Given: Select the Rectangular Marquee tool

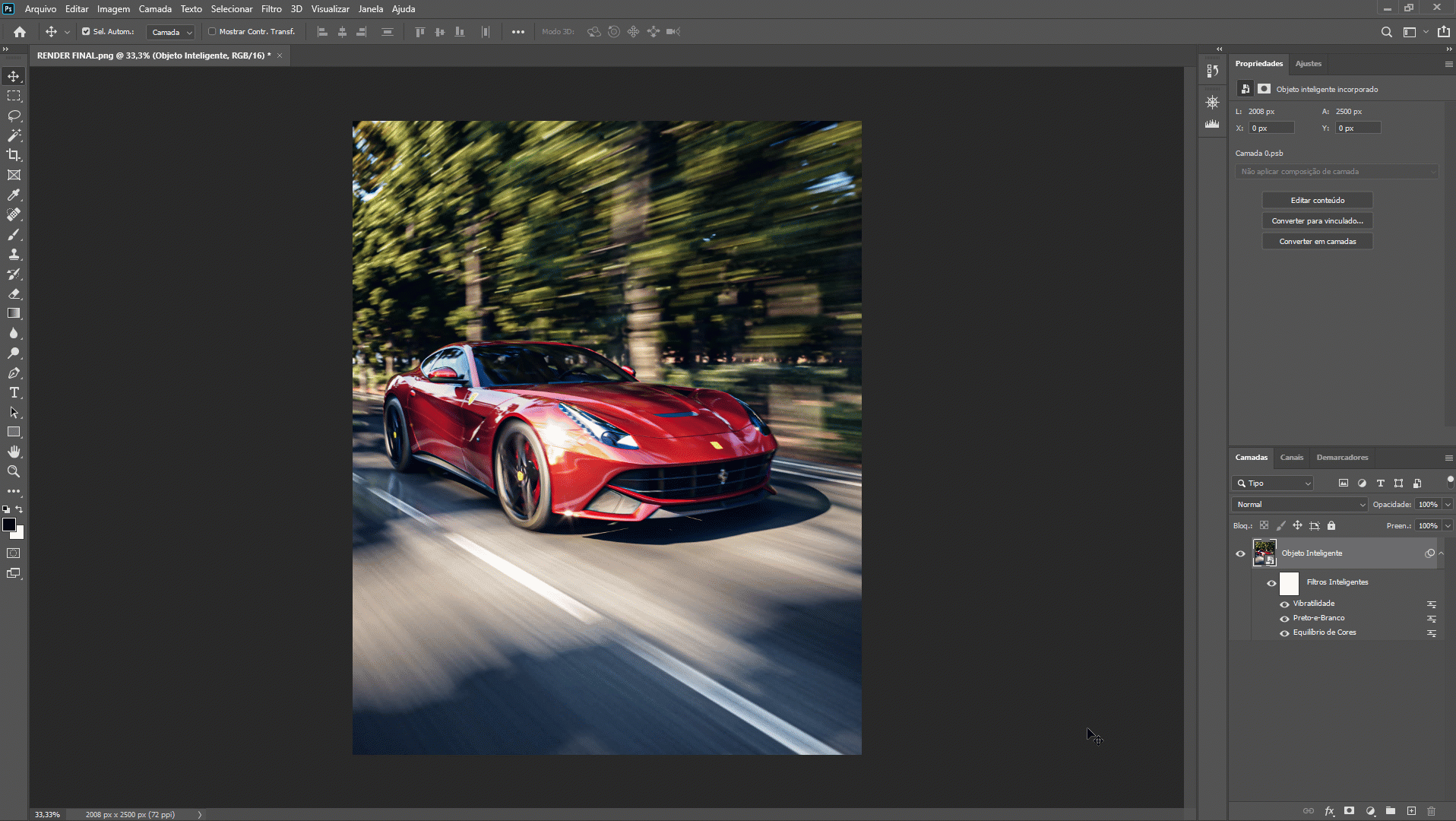Looking at the screenshot, I should (14, 96).
